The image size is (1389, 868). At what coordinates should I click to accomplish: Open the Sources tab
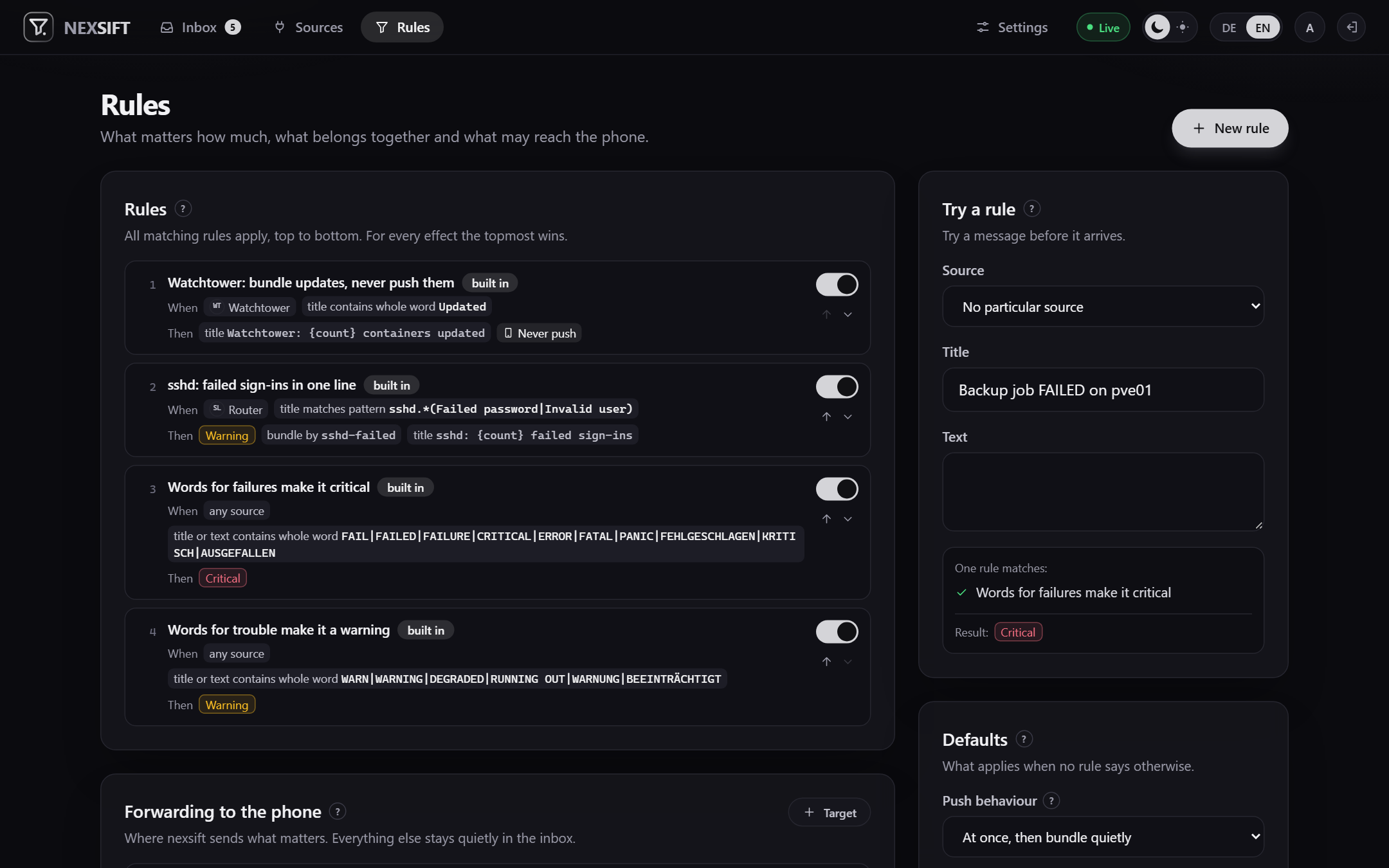[308, 27]
